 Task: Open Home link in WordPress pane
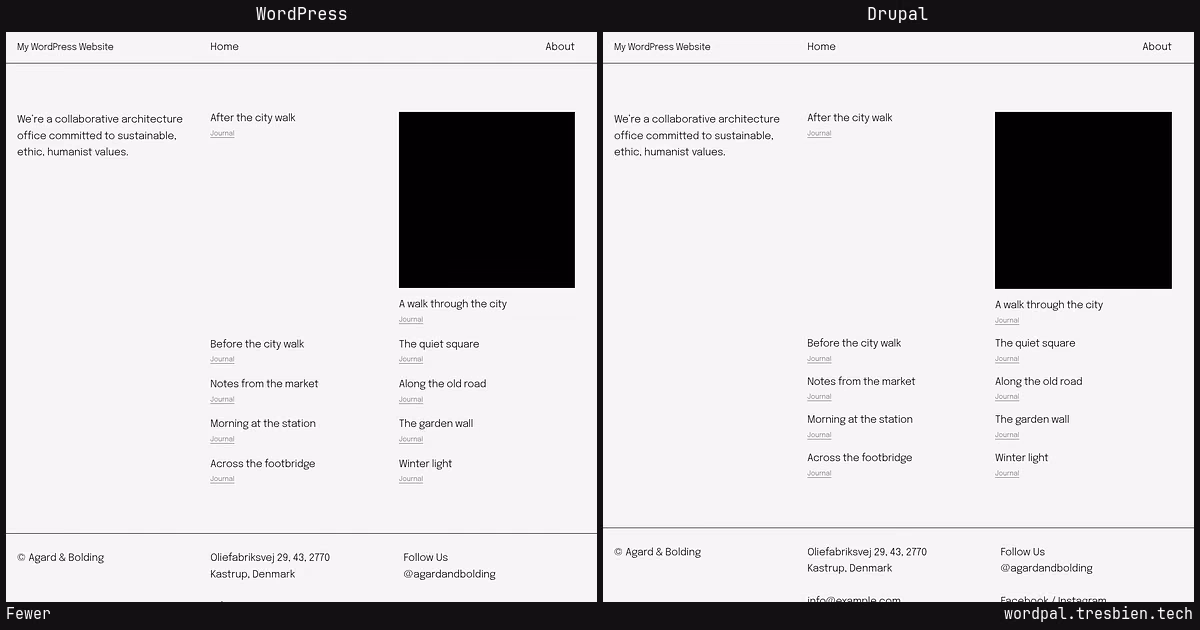coord(224,47)
